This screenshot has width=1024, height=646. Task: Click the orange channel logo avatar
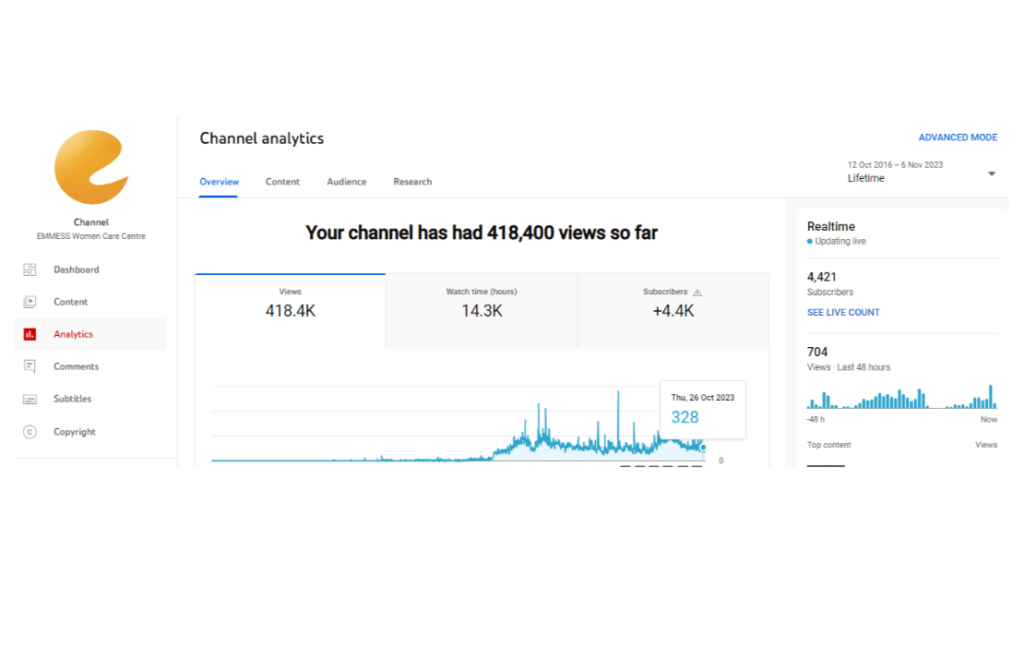click(x=91, y=167)
